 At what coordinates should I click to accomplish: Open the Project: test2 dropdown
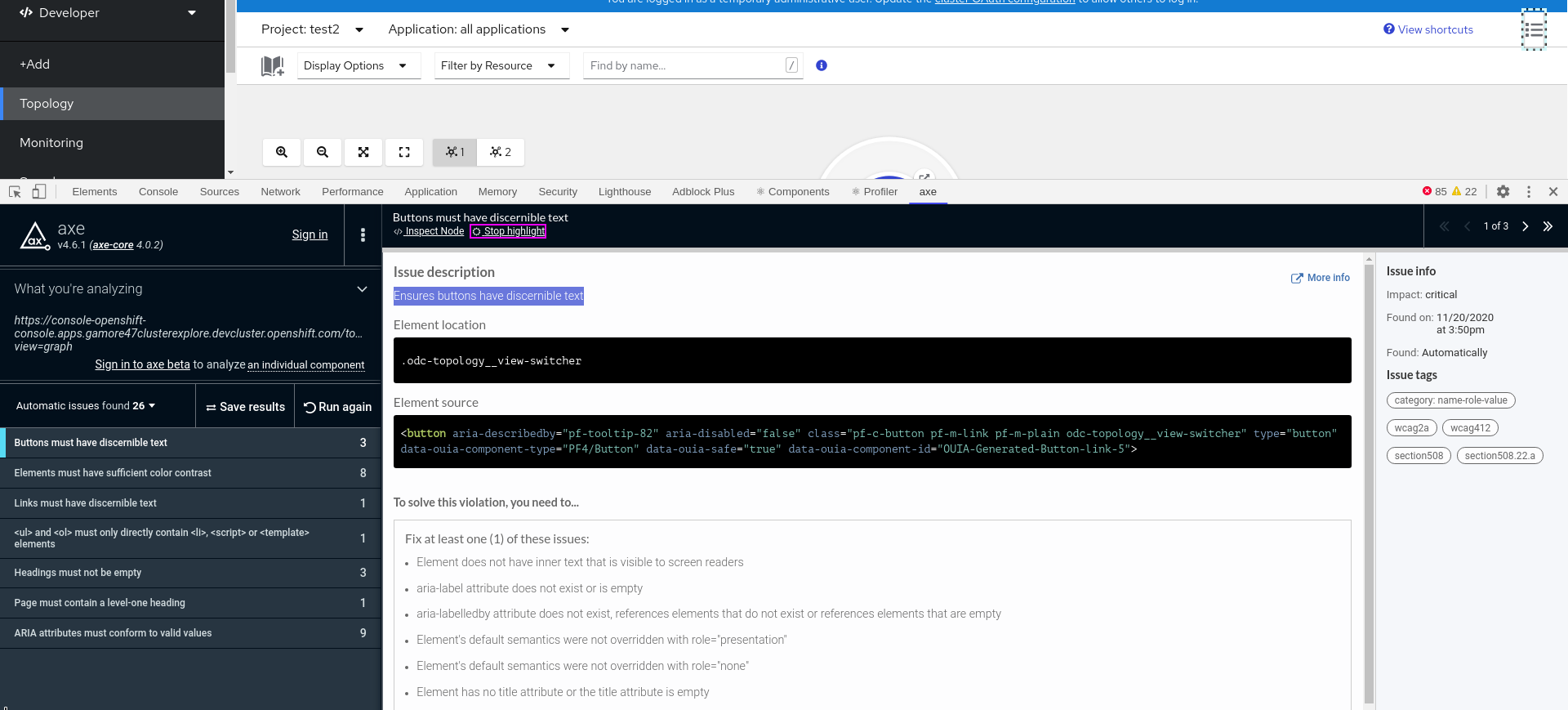312,29
